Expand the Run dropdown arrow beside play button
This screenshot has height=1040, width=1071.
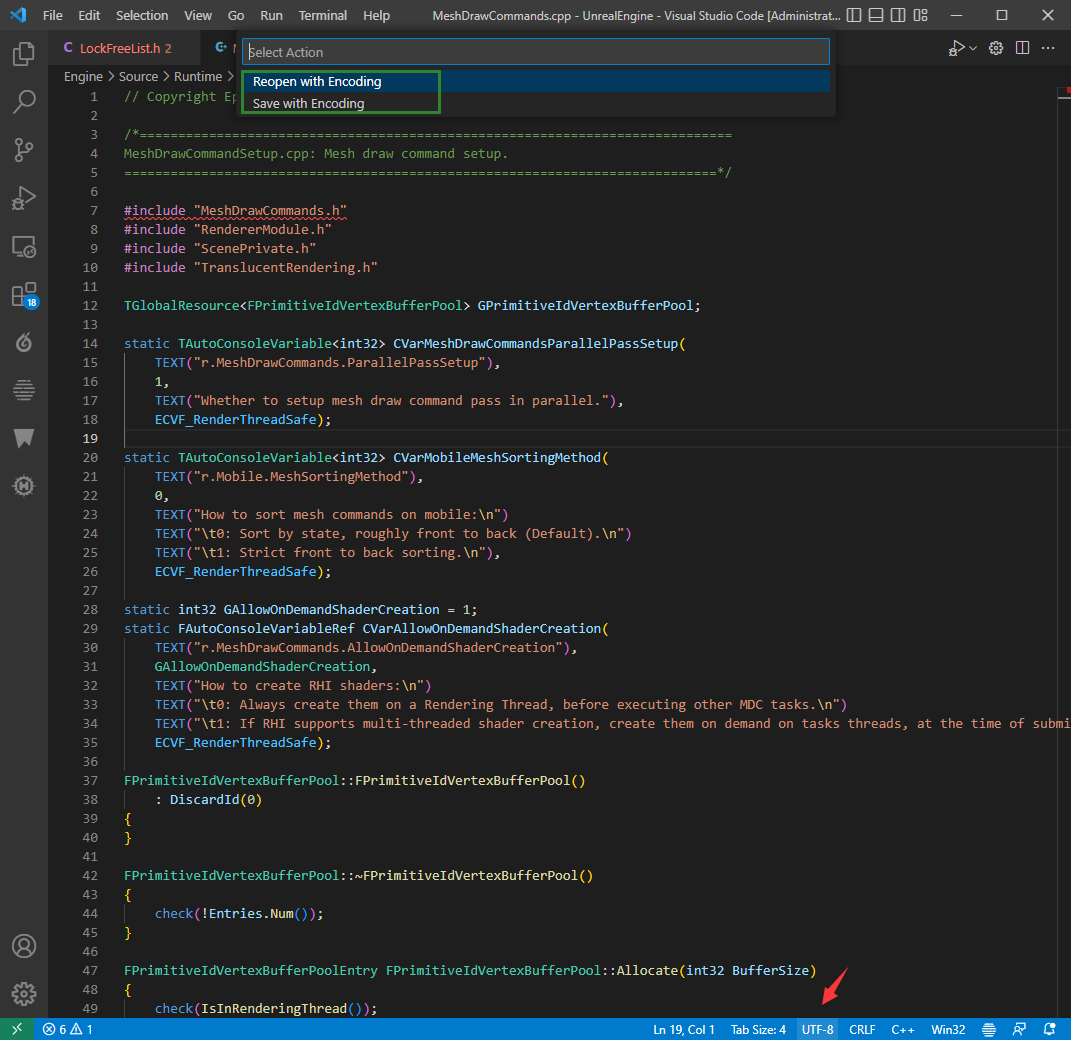coord(973,48)
